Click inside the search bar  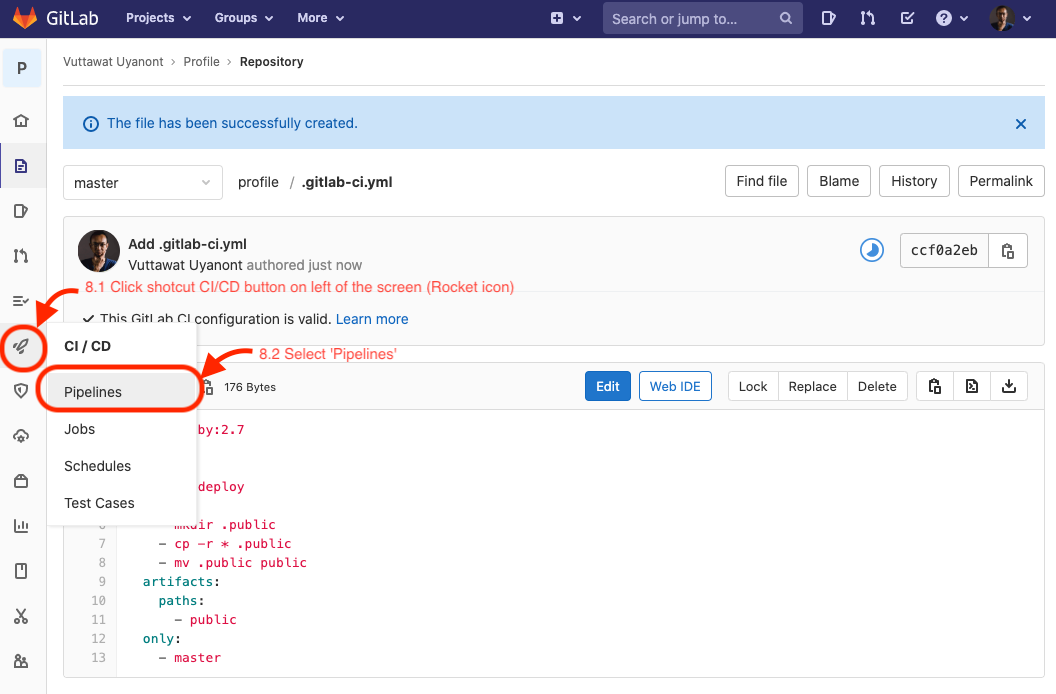700,17
